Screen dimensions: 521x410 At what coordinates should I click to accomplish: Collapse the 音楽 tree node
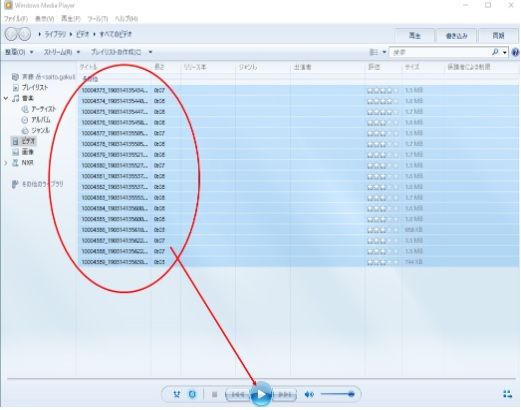(6, 98)
